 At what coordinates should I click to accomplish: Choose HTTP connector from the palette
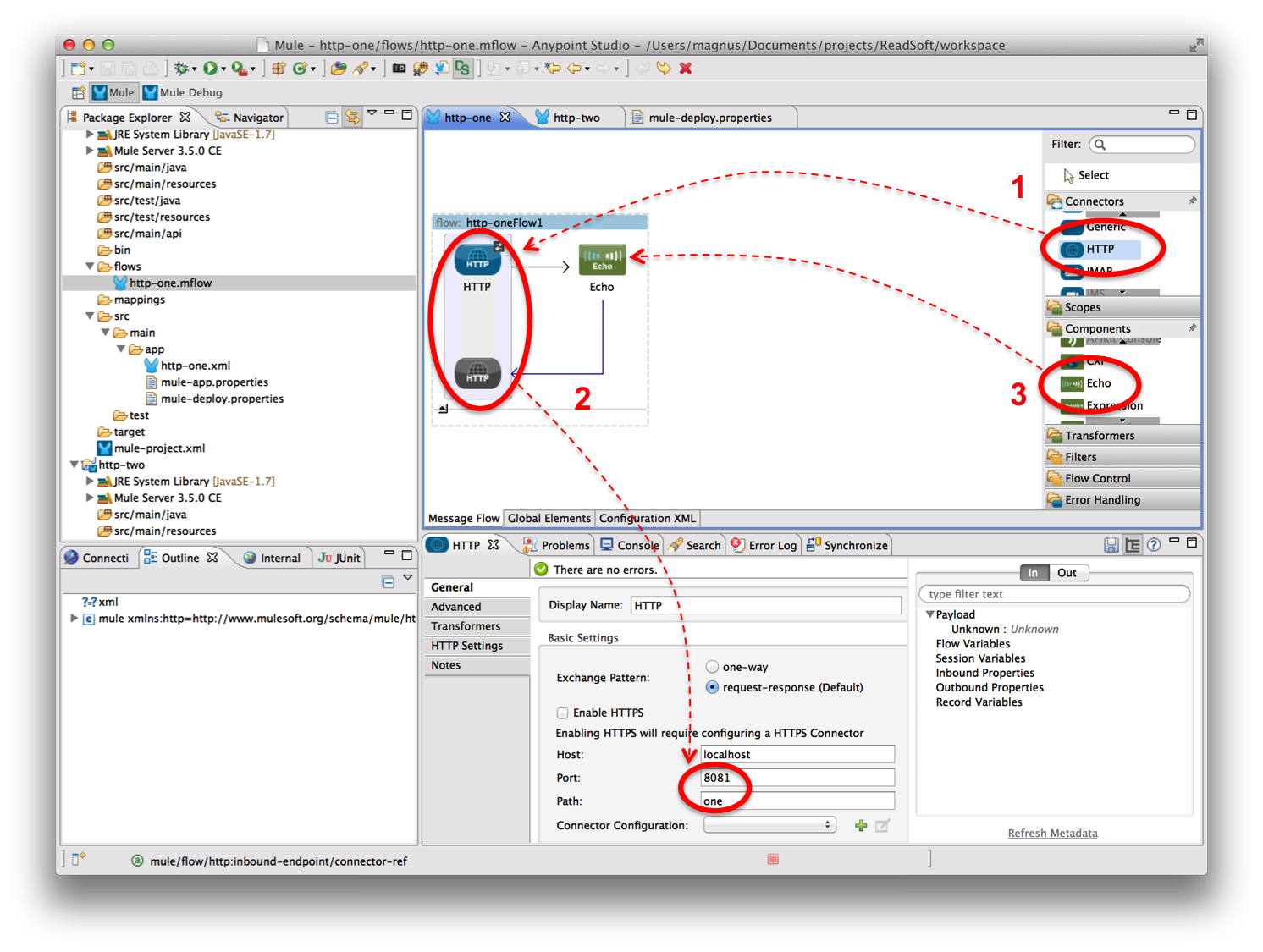[x=1100, y=249]
